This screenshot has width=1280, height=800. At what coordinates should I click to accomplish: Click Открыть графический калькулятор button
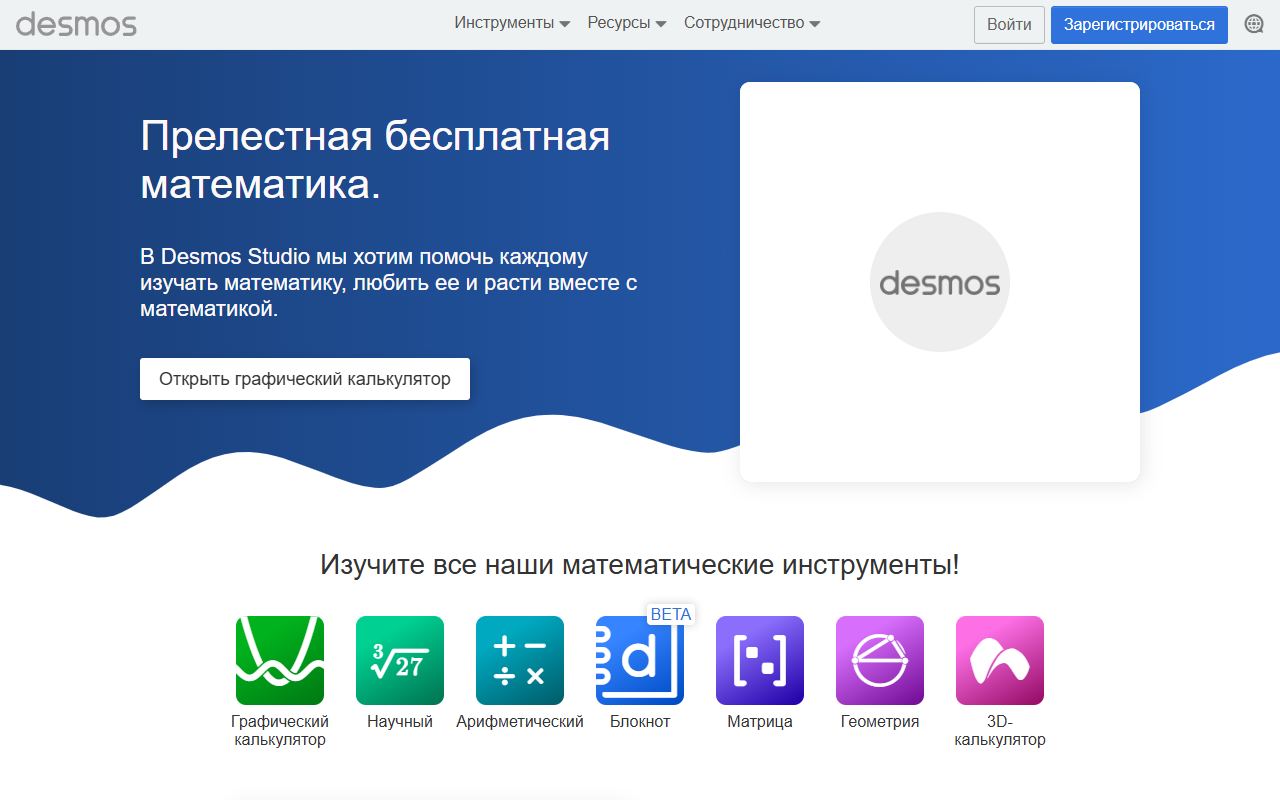click(x=305, y=379)
